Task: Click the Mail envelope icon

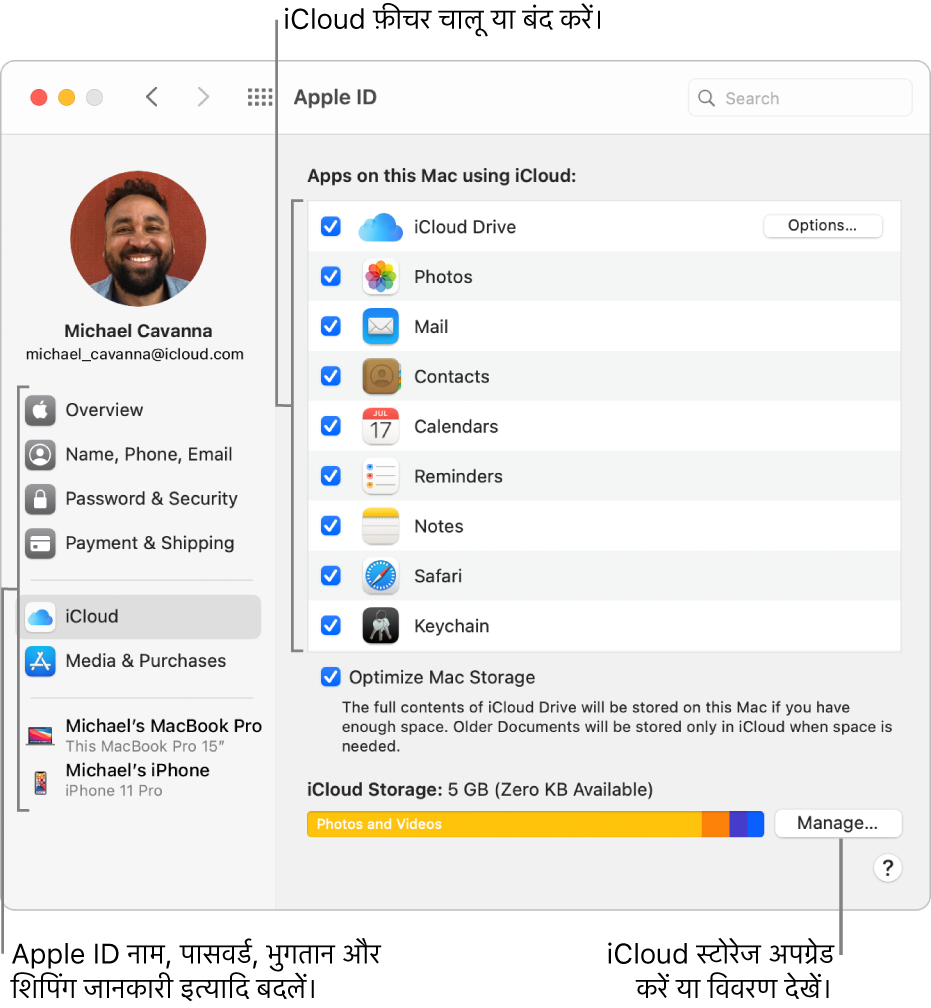Action: pyautogui.click(x=381, y=327)
